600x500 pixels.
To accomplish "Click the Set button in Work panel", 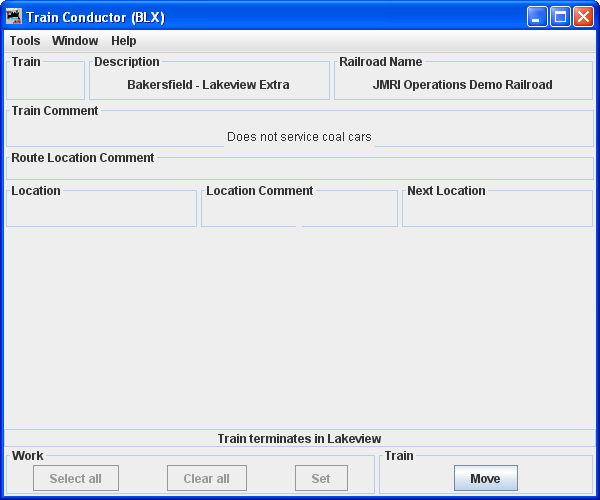I will pos(321,478).
